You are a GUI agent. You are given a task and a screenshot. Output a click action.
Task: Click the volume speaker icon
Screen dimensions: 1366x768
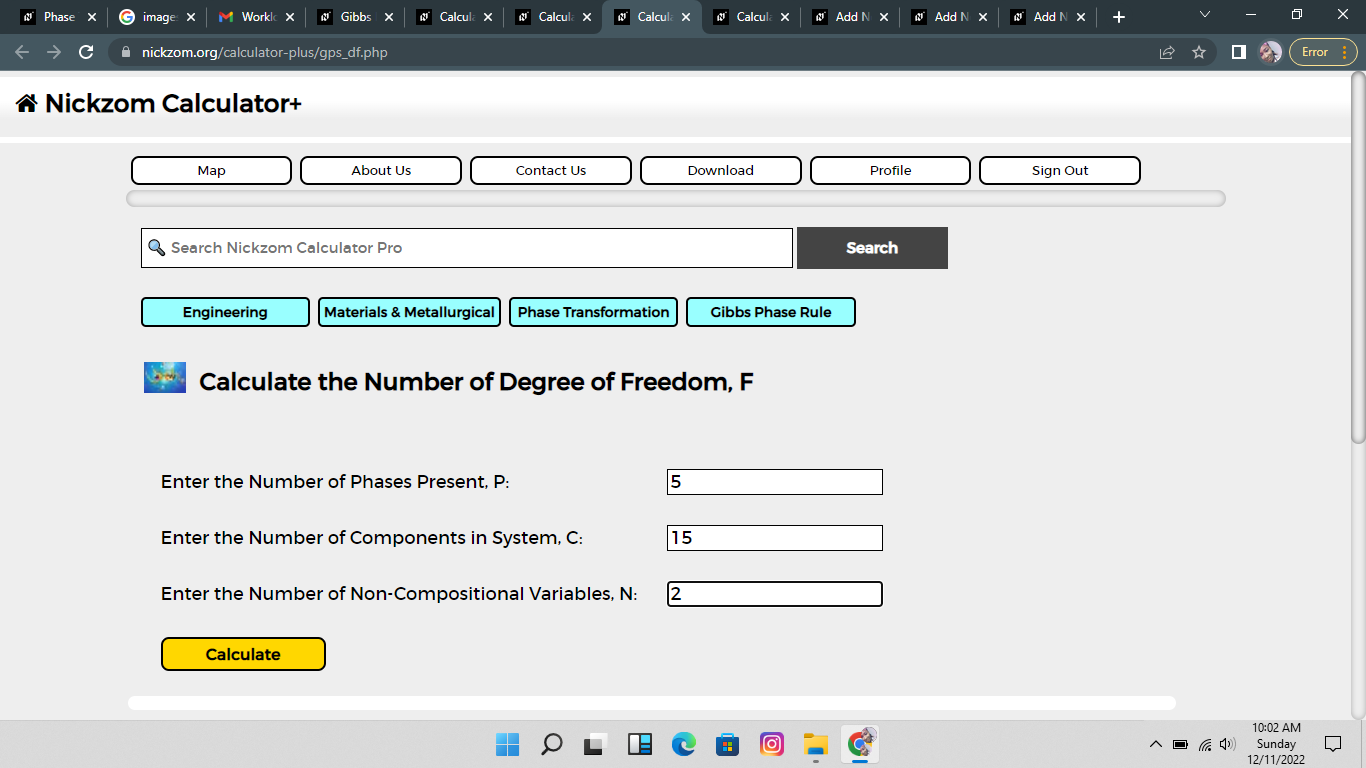[1228, 744]
